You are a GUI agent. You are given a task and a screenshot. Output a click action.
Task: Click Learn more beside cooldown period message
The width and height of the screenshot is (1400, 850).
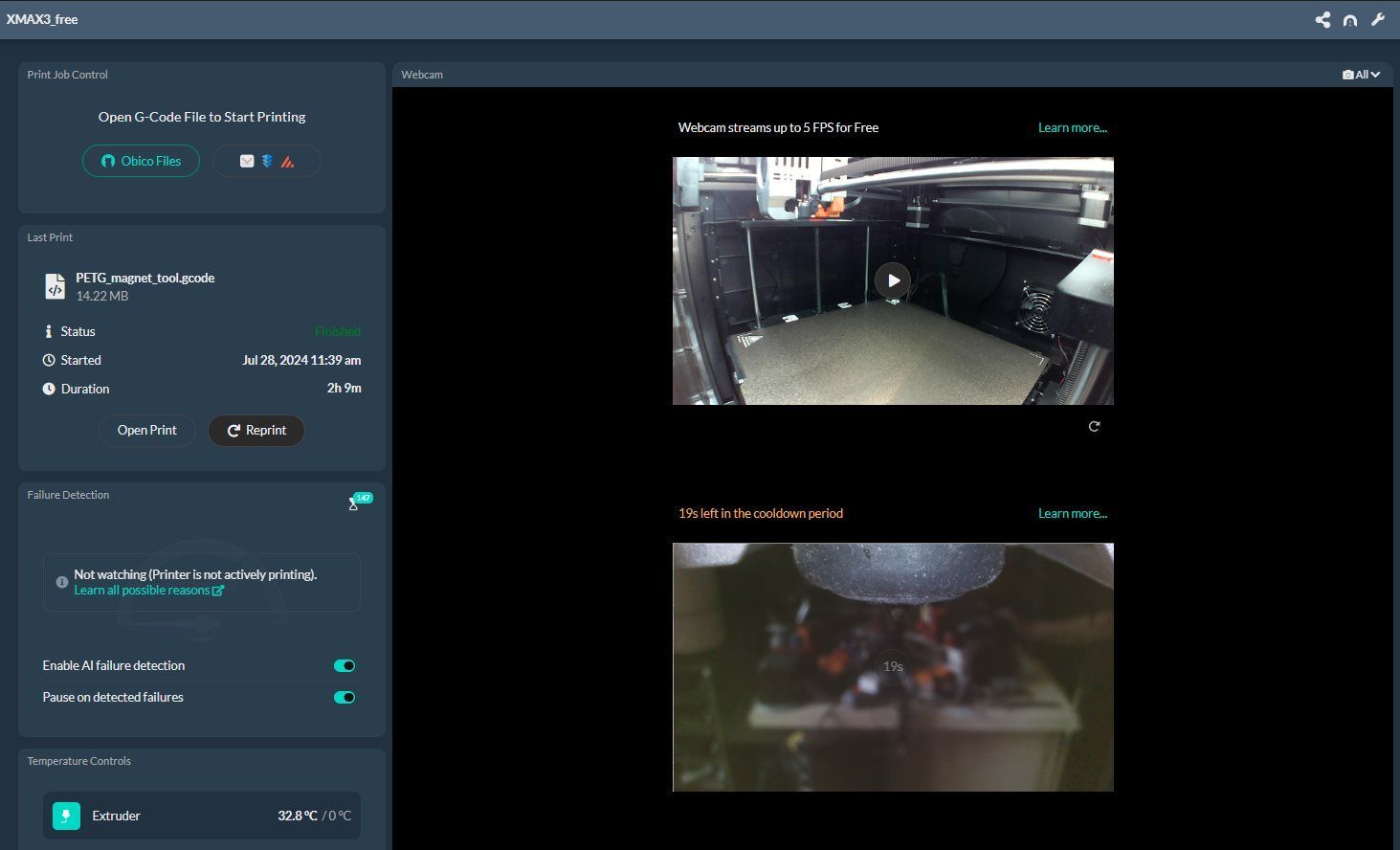pos(1072,513)
